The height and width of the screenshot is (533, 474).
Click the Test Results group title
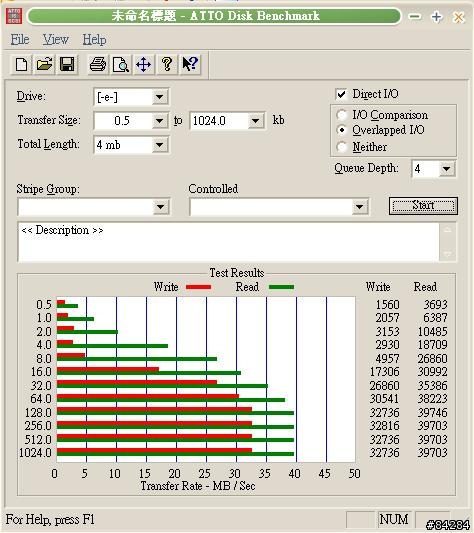pyautogui.click(x=237, y=273)
